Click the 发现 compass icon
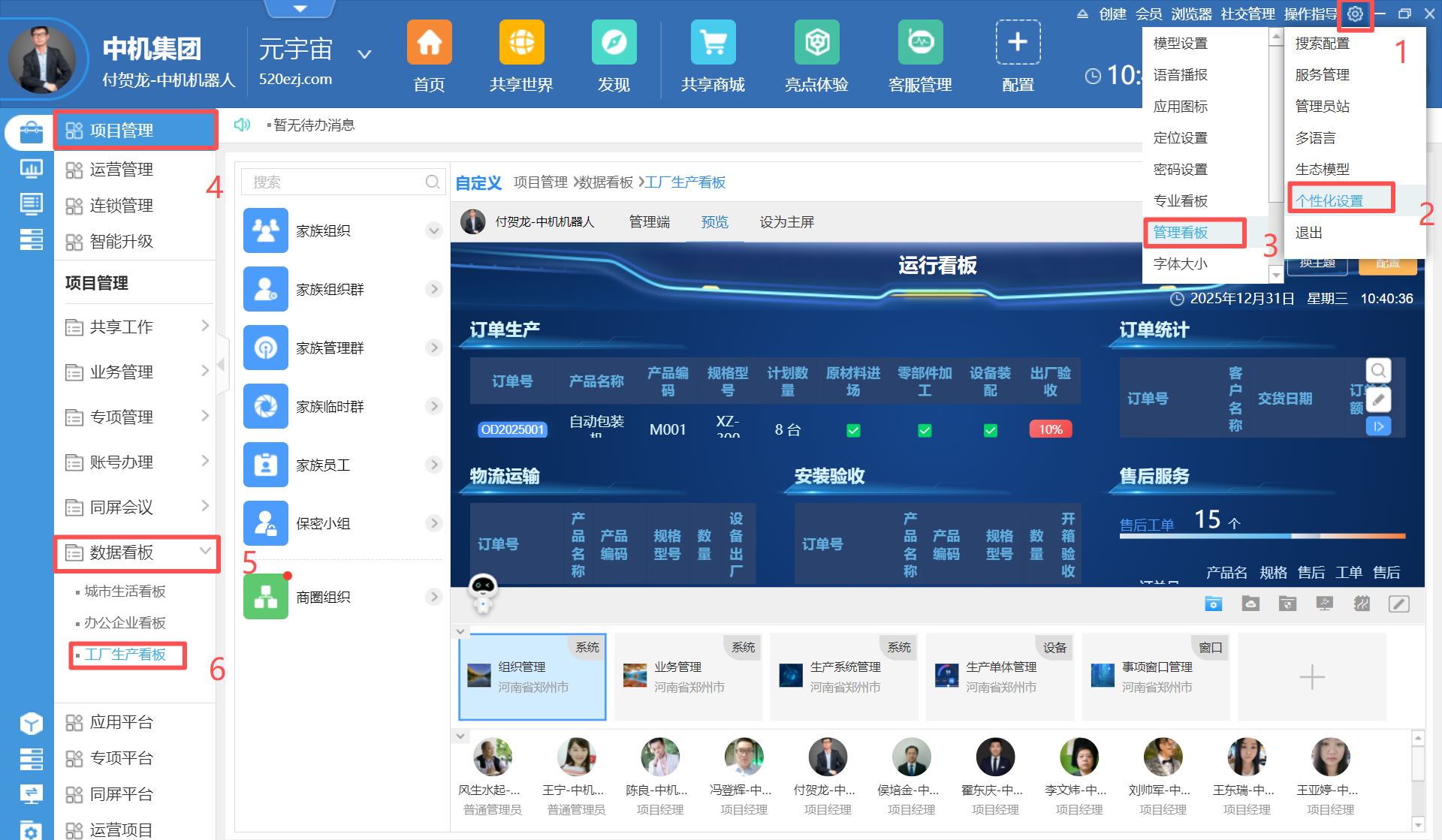 point(614,43)
